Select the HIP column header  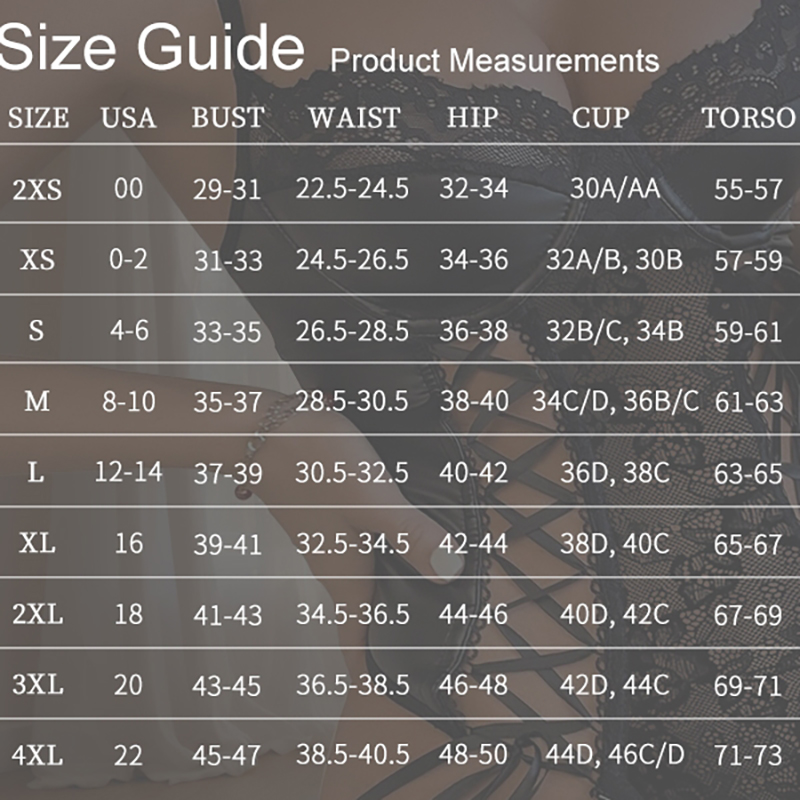tap(472, 118)
